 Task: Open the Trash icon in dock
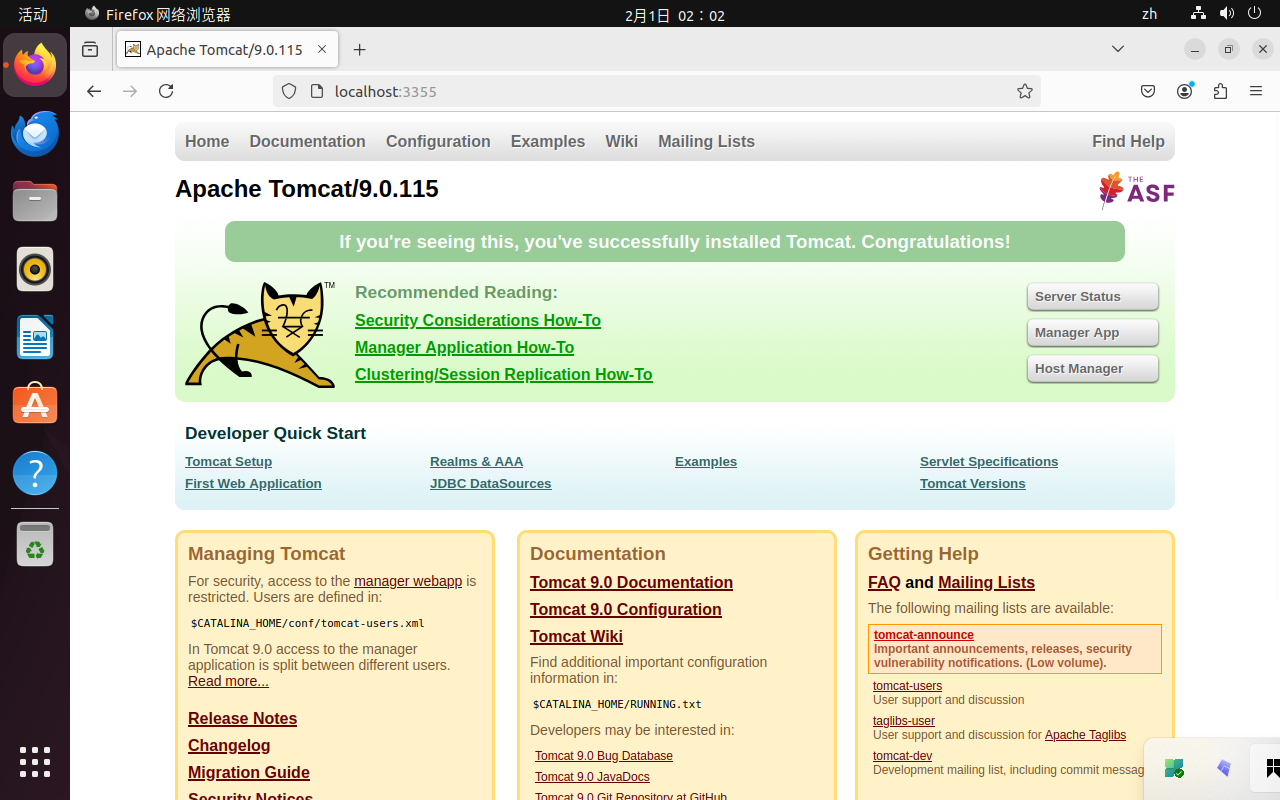pyautogui.click(x=35, y=545)
